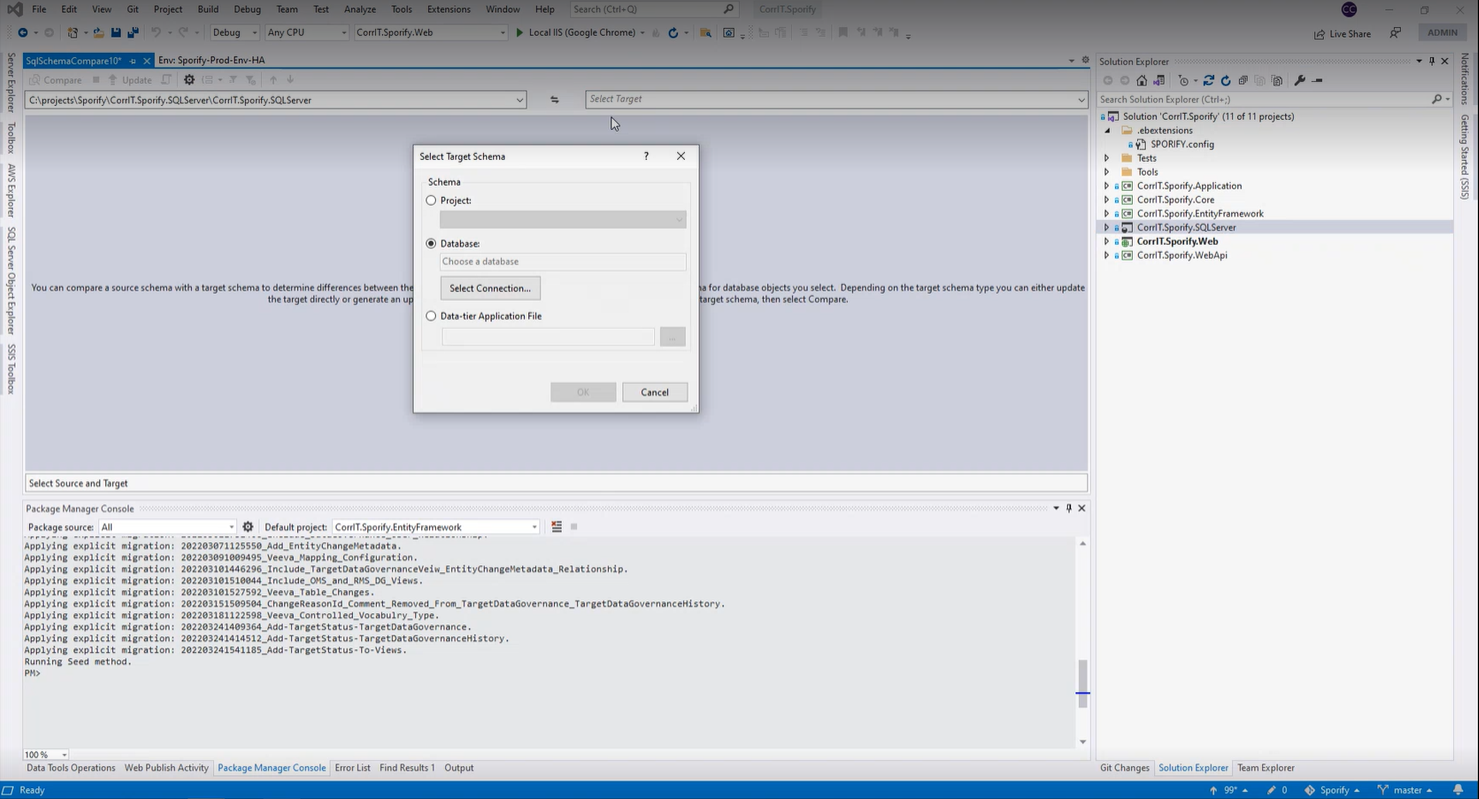Click the Home icon in Solution Explorer
Screen dimensions: 1479x799
pos(1141,81)
